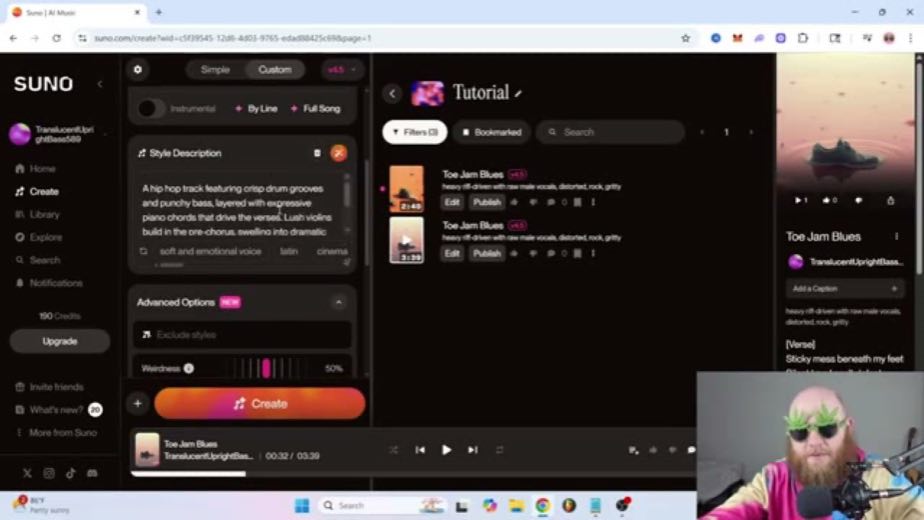Toggle the Instrumental switch
The height and width of the screenshot is (520, 924).
[x=150, y=108]
